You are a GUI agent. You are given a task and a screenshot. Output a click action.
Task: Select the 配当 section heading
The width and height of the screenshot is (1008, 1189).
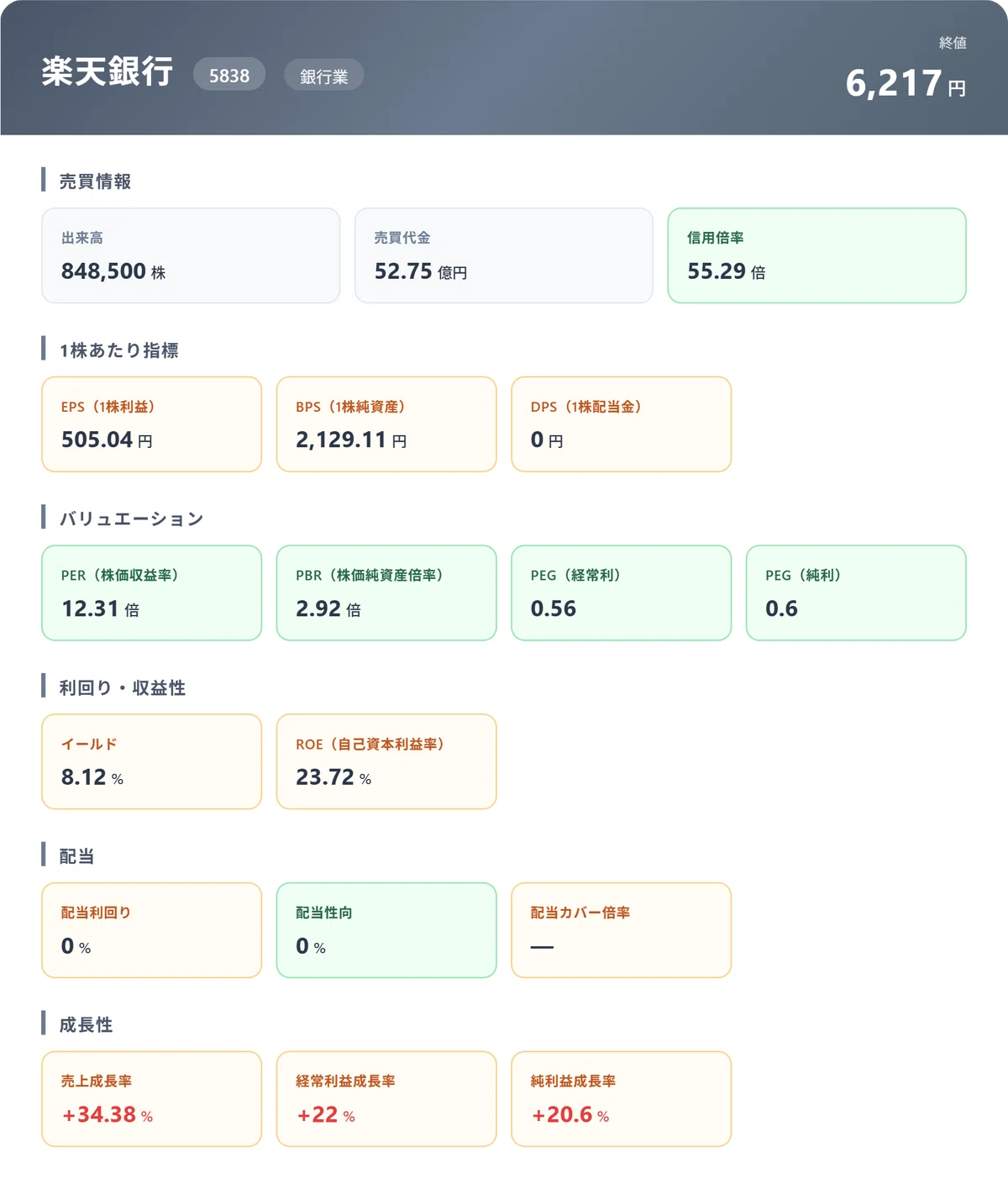tap(76, 856)
